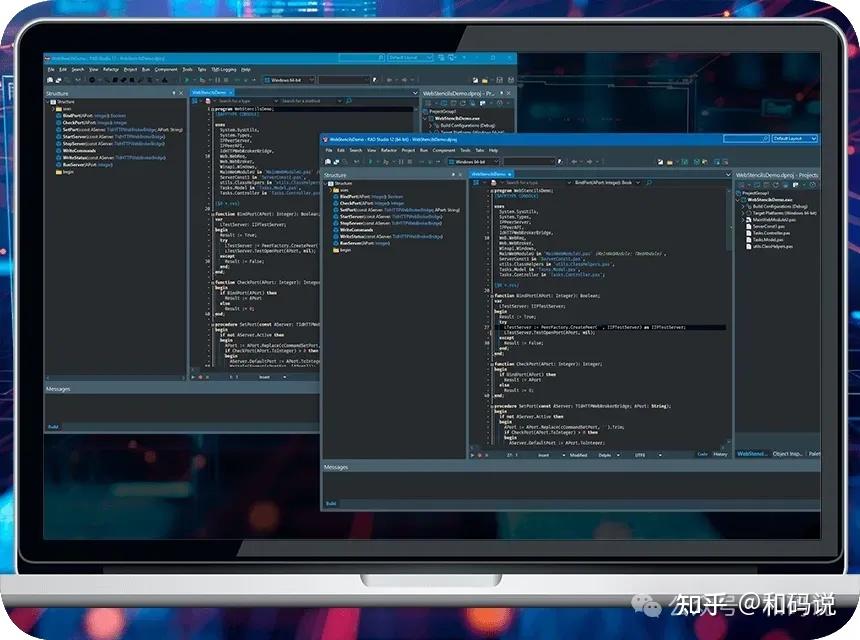
Task: Expand the Build Configurations (Debug) node
Action: pos(743,207)
